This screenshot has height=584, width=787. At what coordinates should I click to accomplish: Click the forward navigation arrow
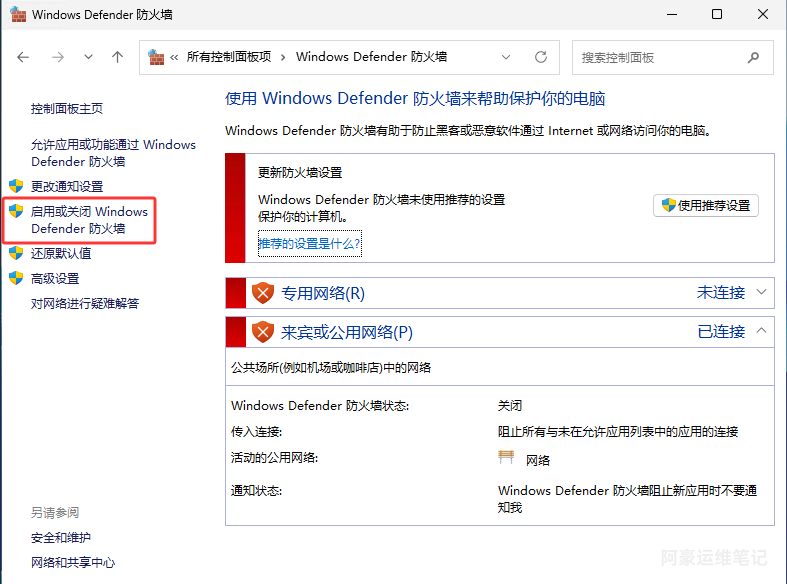coord(57,58)
